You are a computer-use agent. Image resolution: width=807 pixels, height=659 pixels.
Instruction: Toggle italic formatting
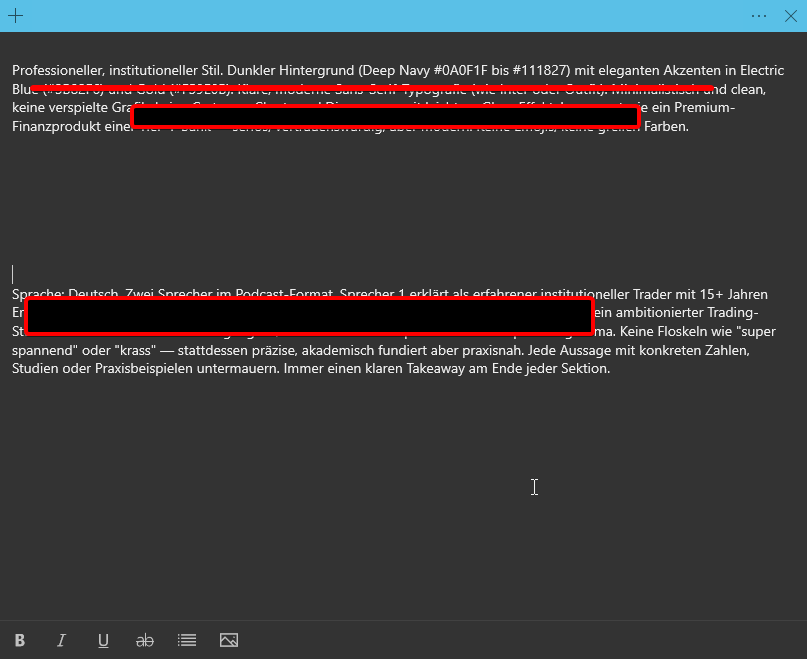tap(61, 640)
